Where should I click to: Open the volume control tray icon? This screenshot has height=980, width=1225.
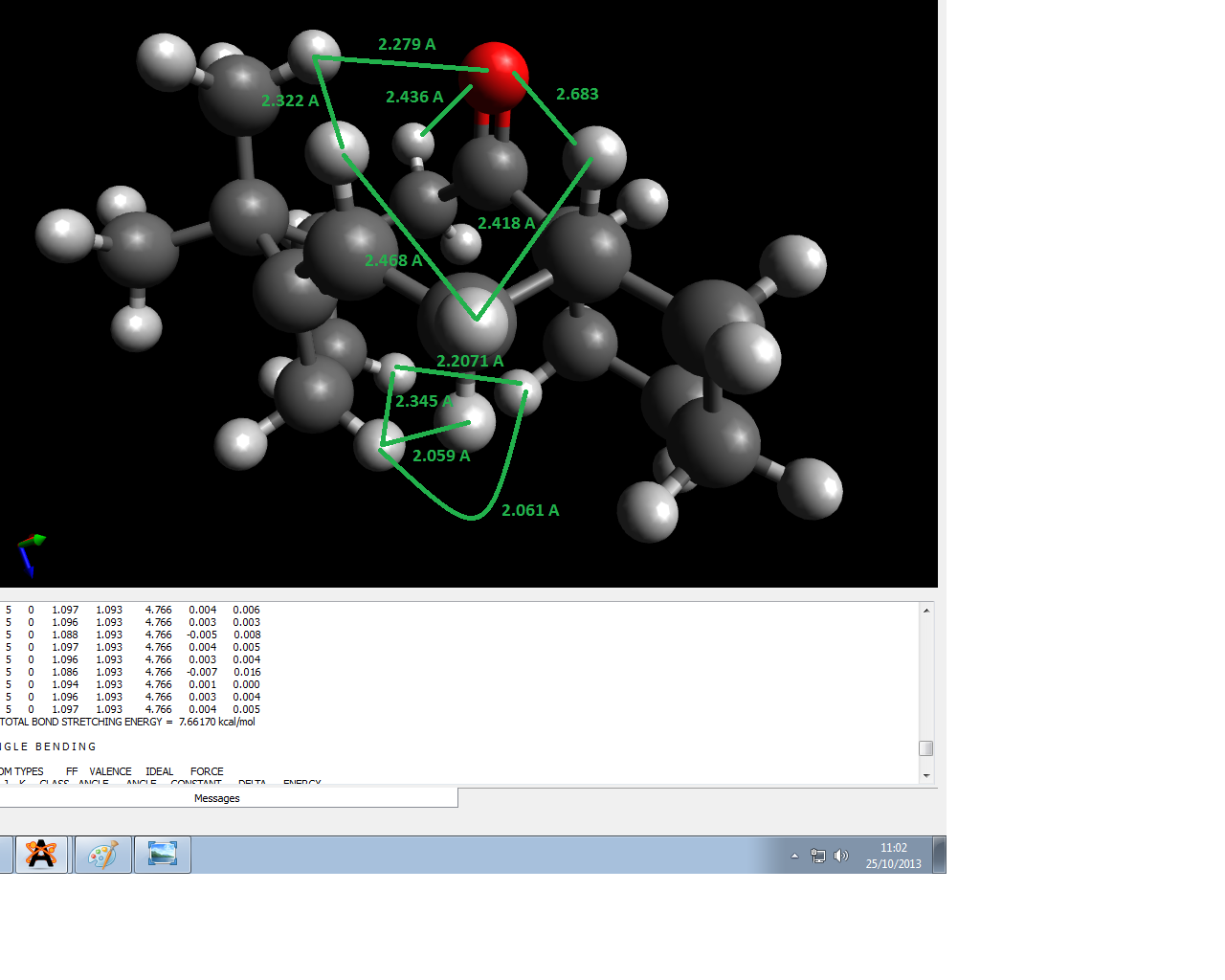point(841,856)
